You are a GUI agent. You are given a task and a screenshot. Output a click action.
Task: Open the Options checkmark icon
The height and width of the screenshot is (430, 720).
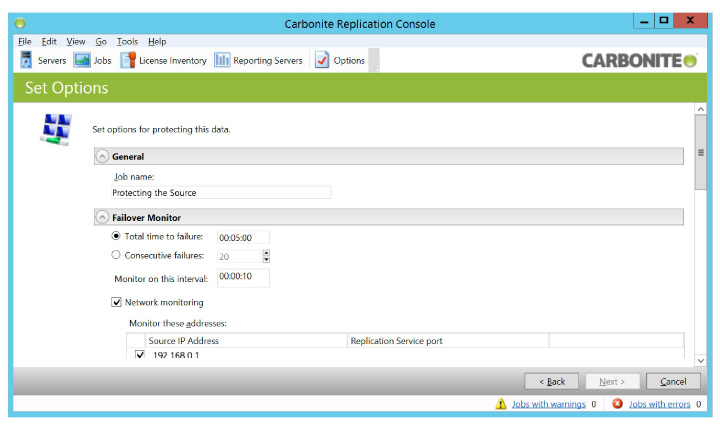322,60
